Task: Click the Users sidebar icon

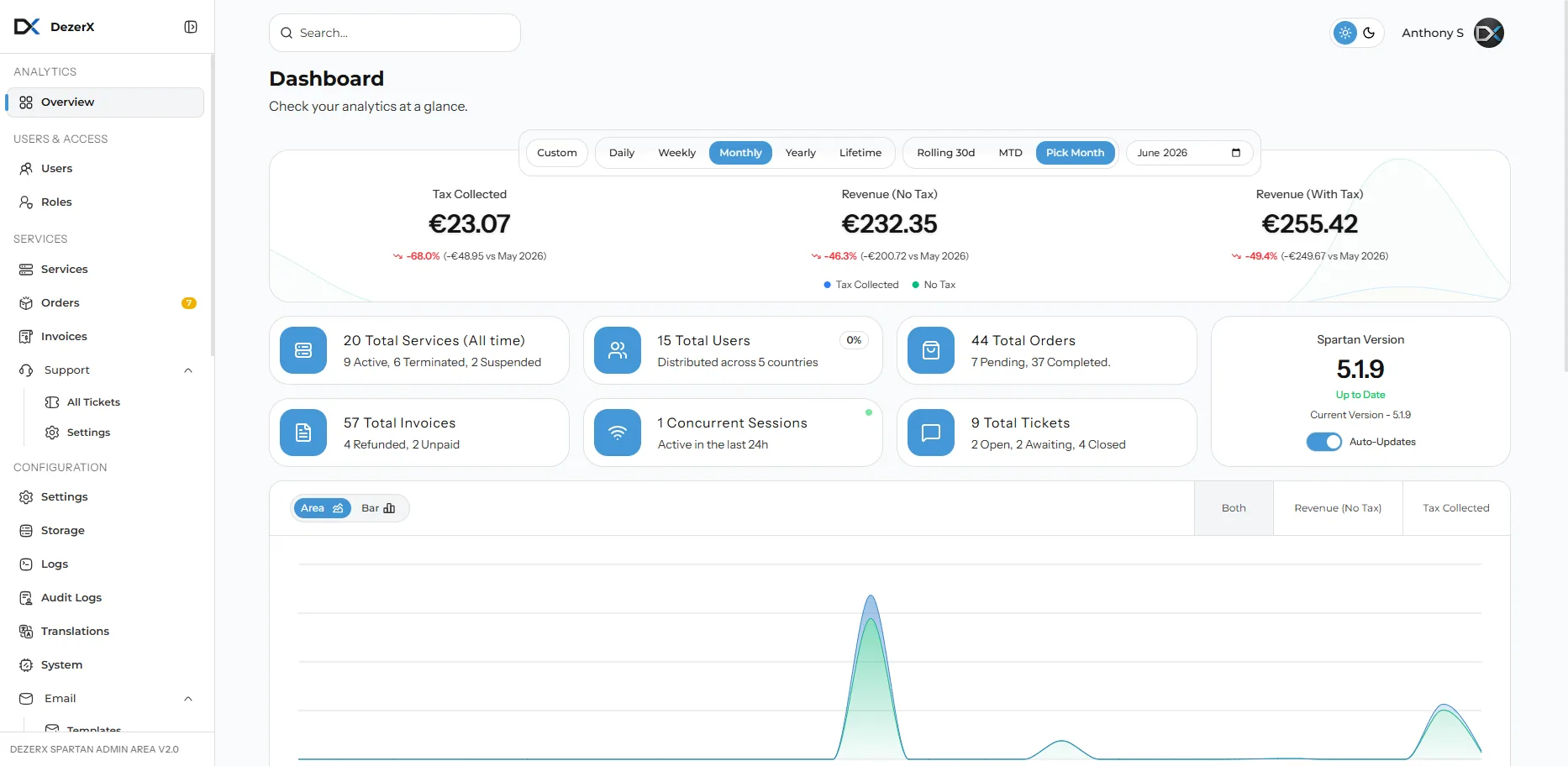Action: click(x=26, y=169)
